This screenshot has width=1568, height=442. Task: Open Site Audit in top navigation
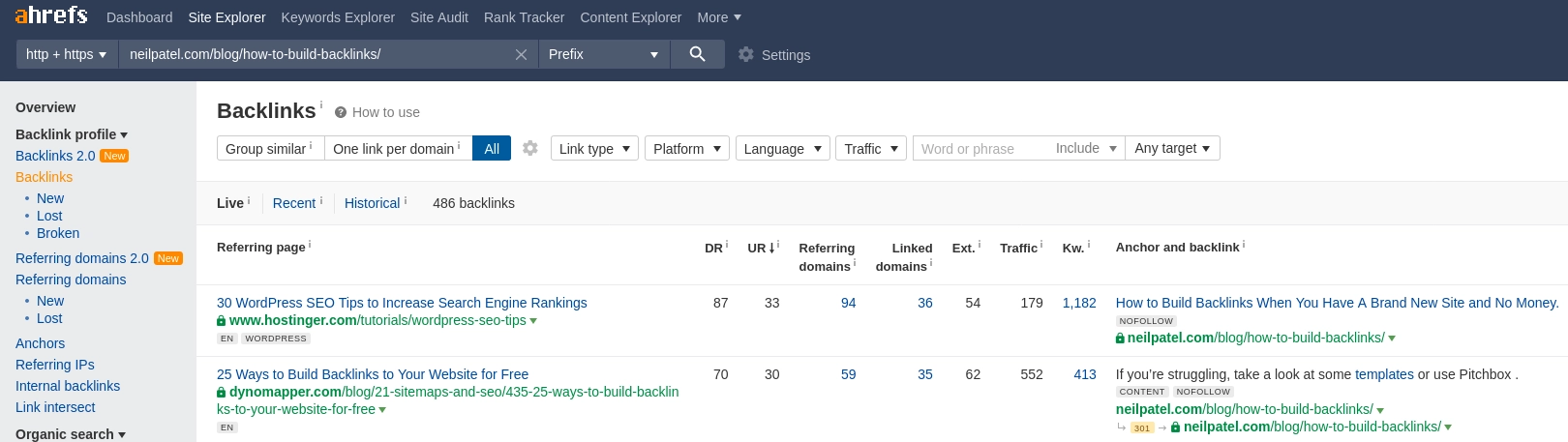click(439, 17)
